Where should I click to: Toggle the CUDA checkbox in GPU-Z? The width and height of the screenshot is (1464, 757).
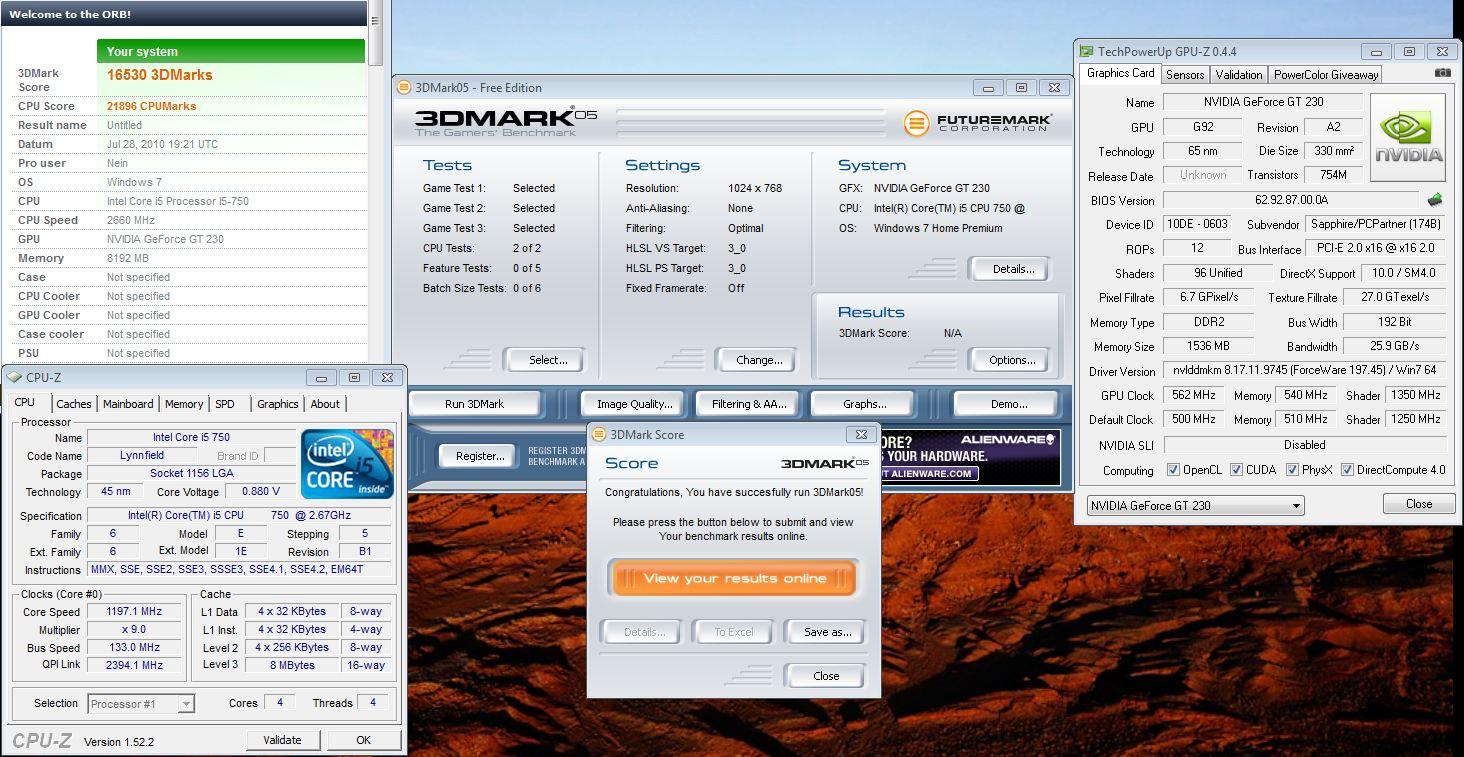1236,470
